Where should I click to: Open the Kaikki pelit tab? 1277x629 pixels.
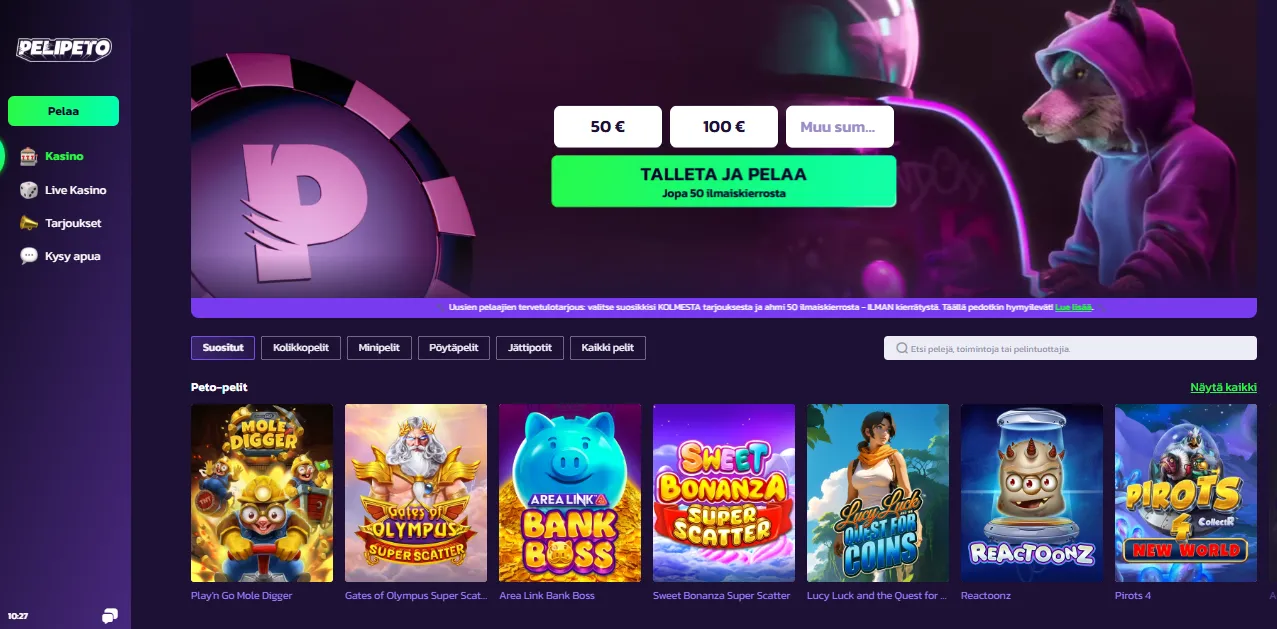[x=608, y=348]
